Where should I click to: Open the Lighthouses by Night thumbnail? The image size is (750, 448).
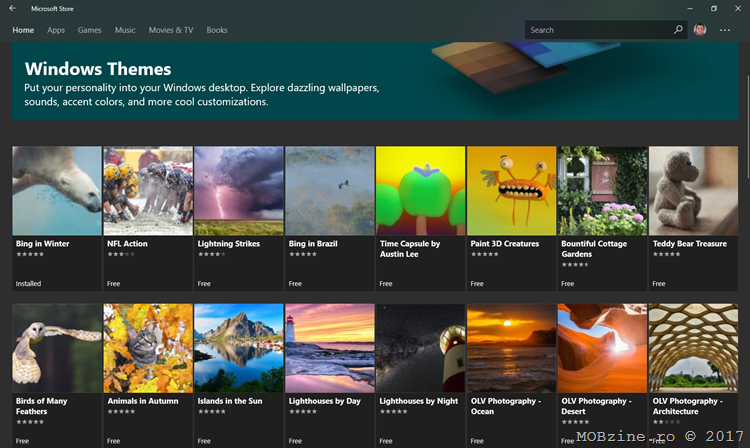pos(420,348)
